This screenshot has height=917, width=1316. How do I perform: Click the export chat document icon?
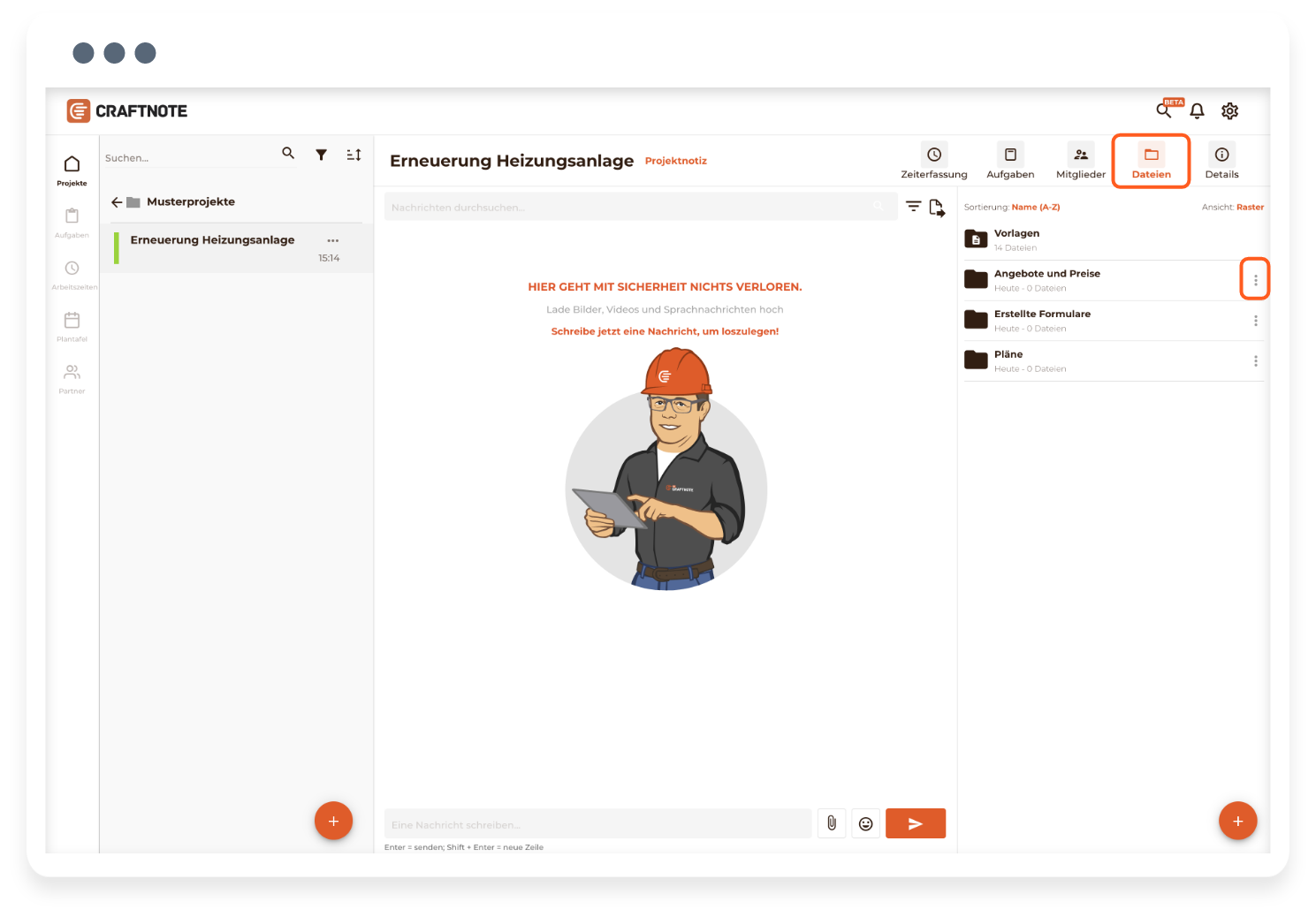click(x=937, y=208)
